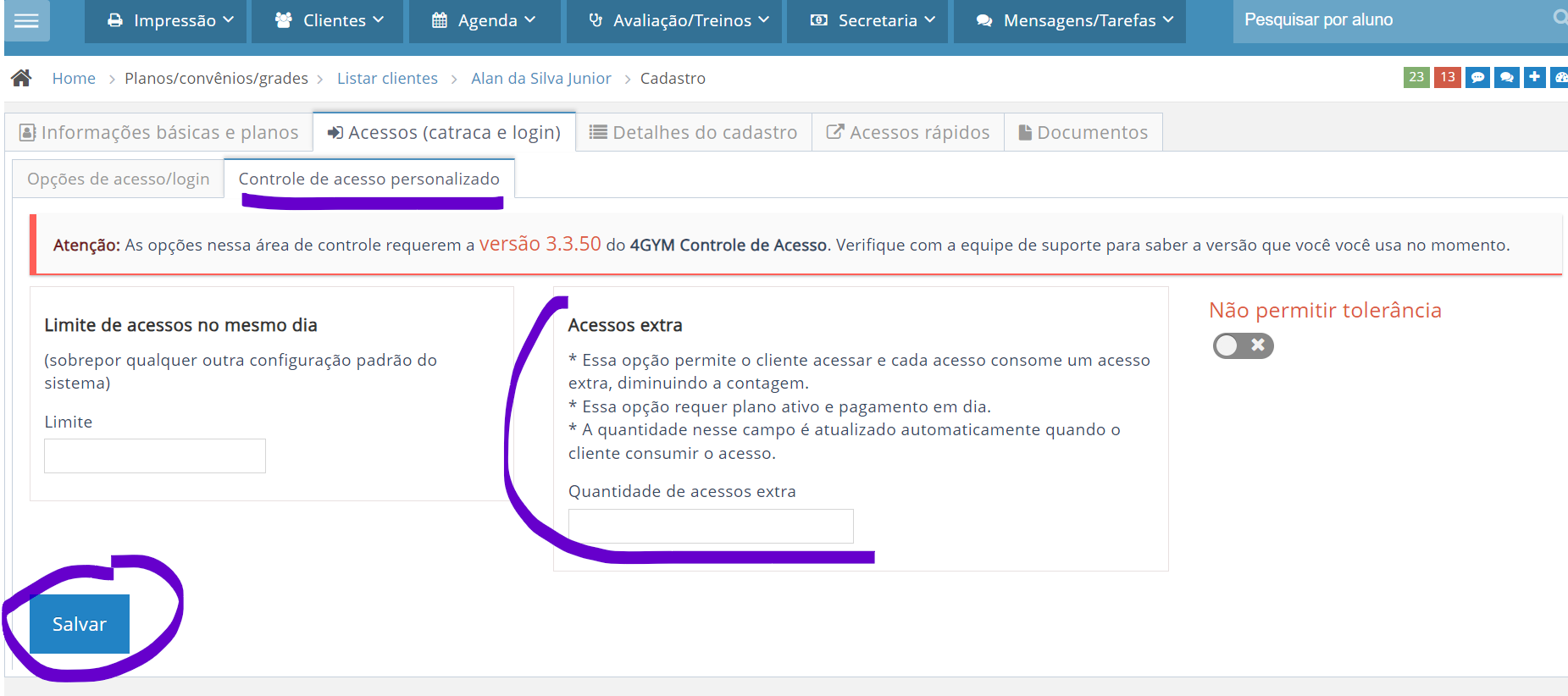Expand the Clientes dropdown menu
This screenshot has width=1568, height=696.
330,20
